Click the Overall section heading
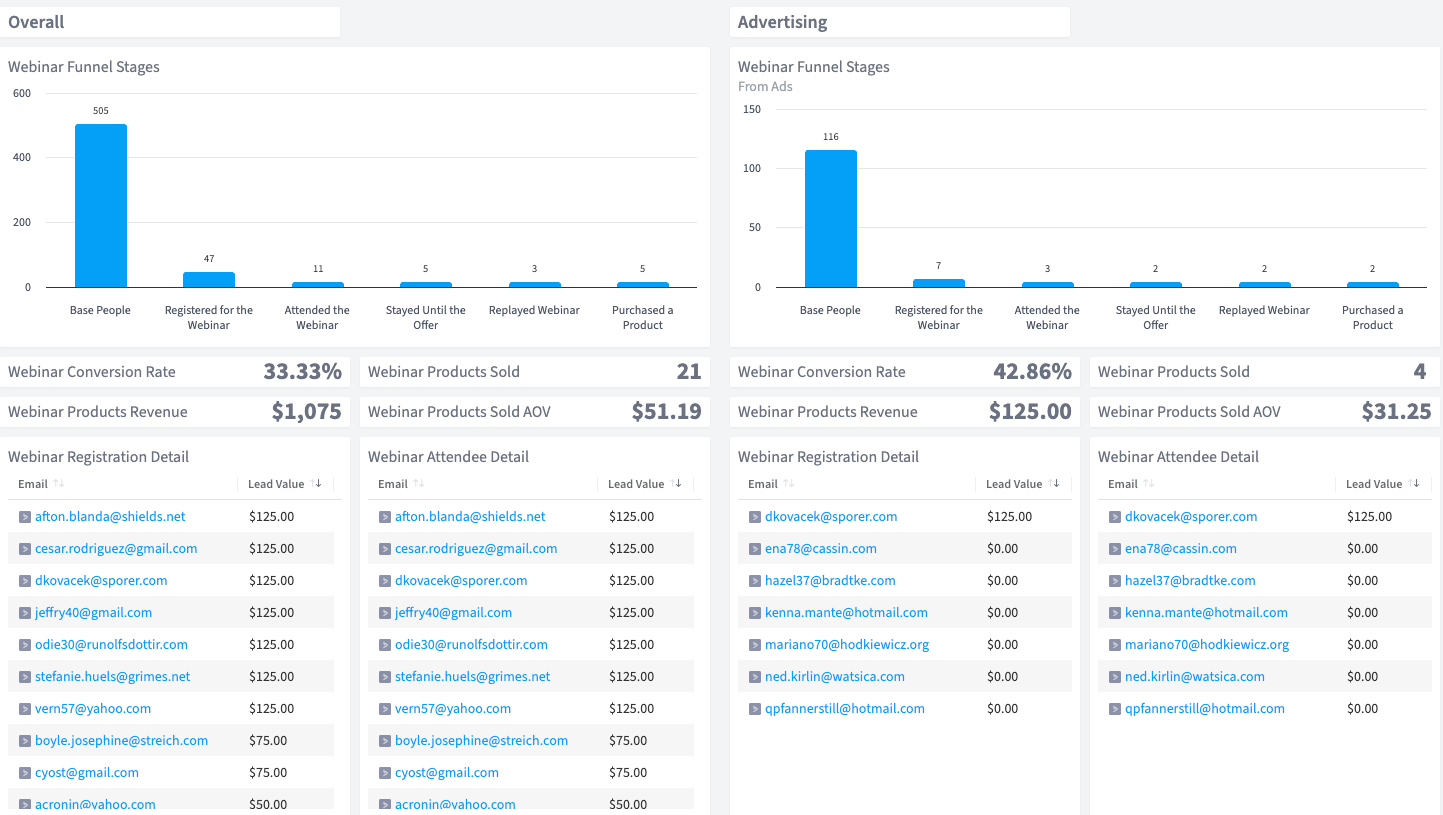 click(x=37, y=22)
